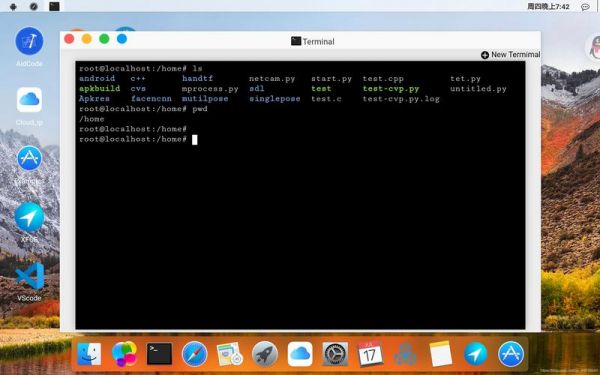
Task: Click the 'test.cpp' file name
Action: click(383, 79)
